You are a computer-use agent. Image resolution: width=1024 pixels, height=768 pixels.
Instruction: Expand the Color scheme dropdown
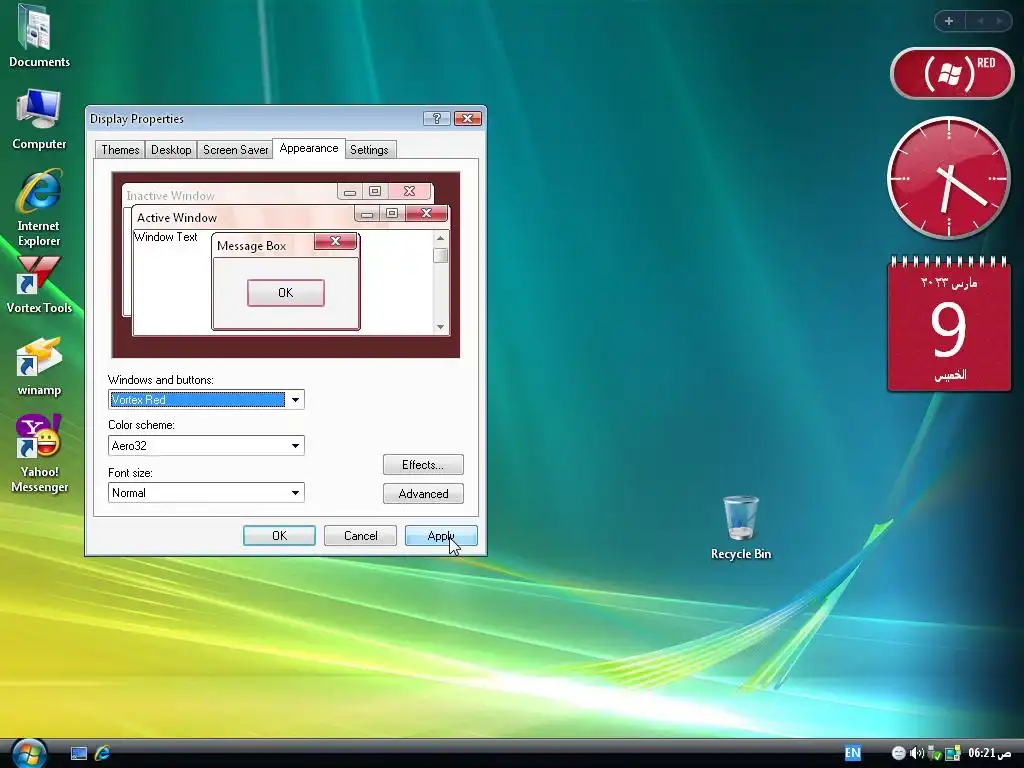pyautogui.click(x=295, y=446)
